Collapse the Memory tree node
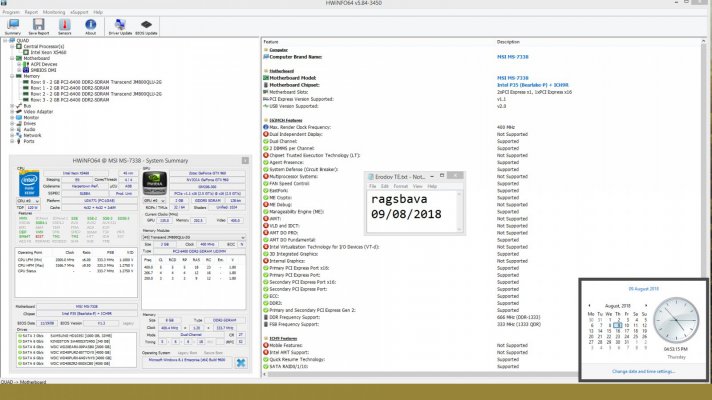712x400 pixels. click(x=12, y=76)
